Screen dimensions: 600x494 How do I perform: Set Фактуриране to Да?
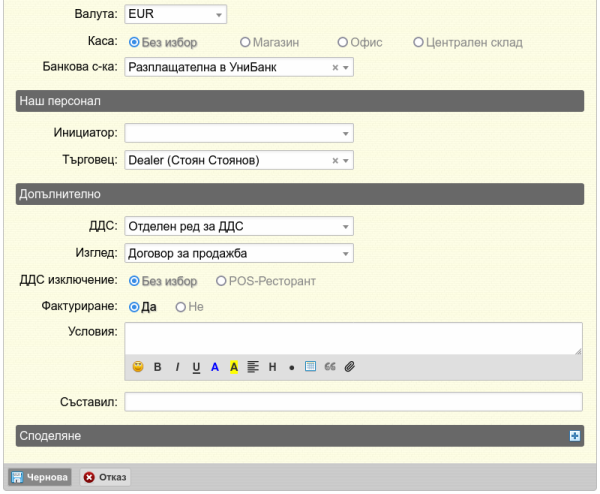click(x=134, y=307)
